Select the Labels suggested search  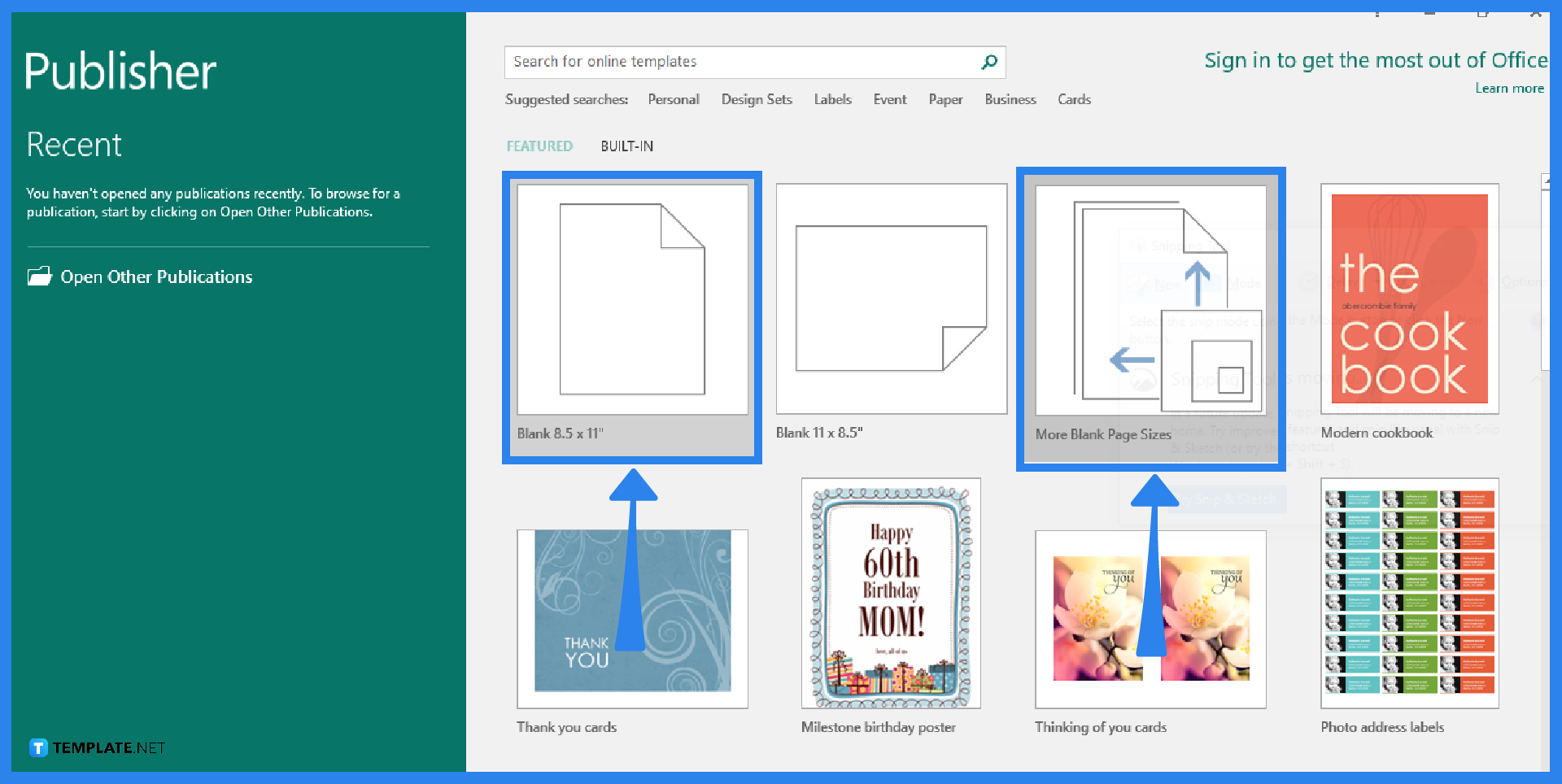coord(832,99)
